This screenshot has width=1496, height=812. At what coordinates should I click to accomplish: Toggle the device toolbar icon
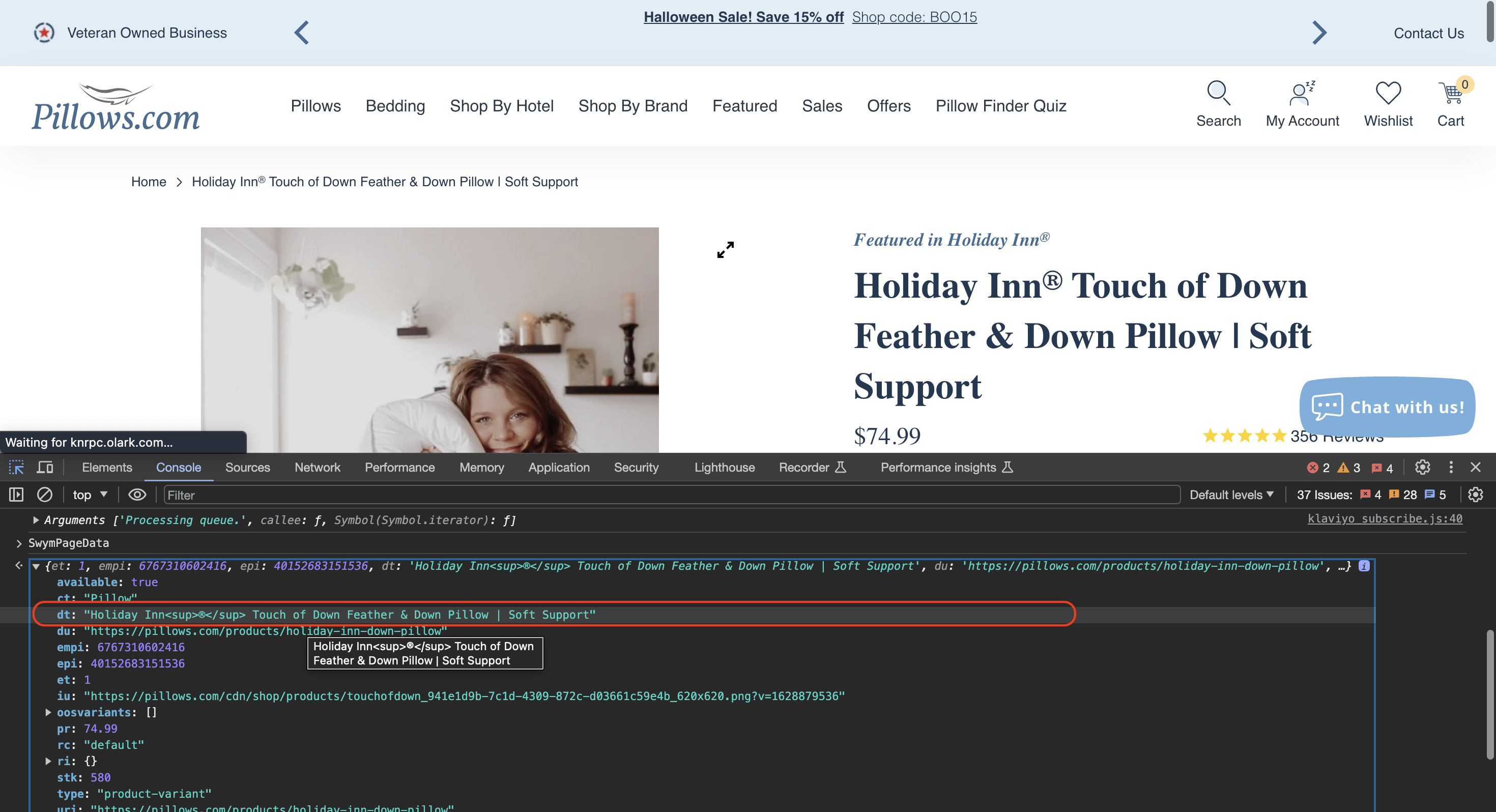(x=45, y=468)
